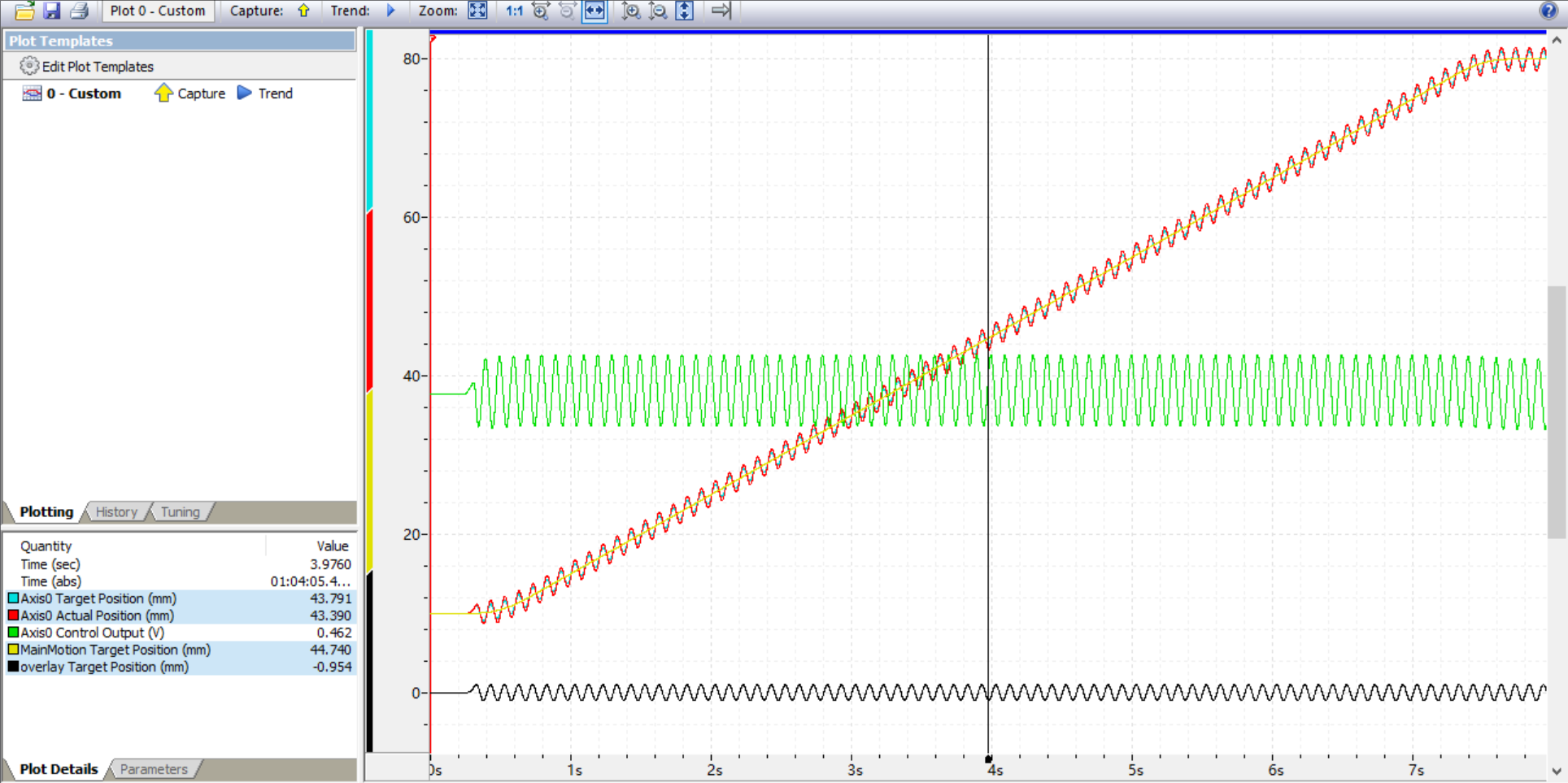
Task: Click the yellow MainMotion Target Position swatch
Action: pyautogui.click(x=13, y=650)
